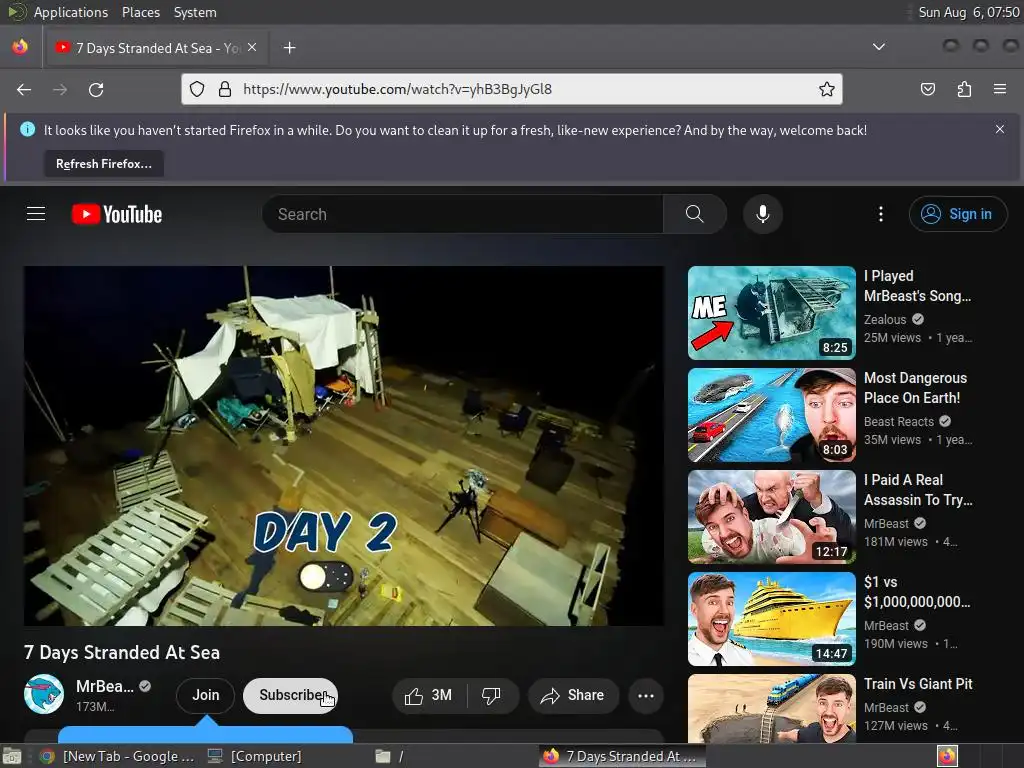Click the video player frame
Screen dimensions: 1024x768
click(x=344, y=445)
